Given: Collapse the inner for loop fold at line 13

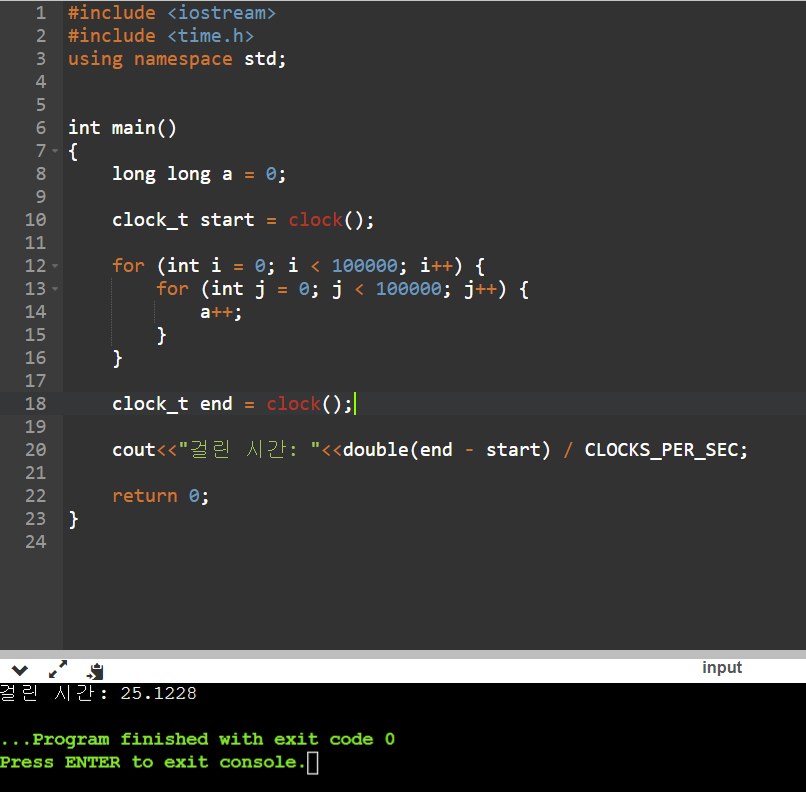Looking at the screenshot, I should [55, 289].
